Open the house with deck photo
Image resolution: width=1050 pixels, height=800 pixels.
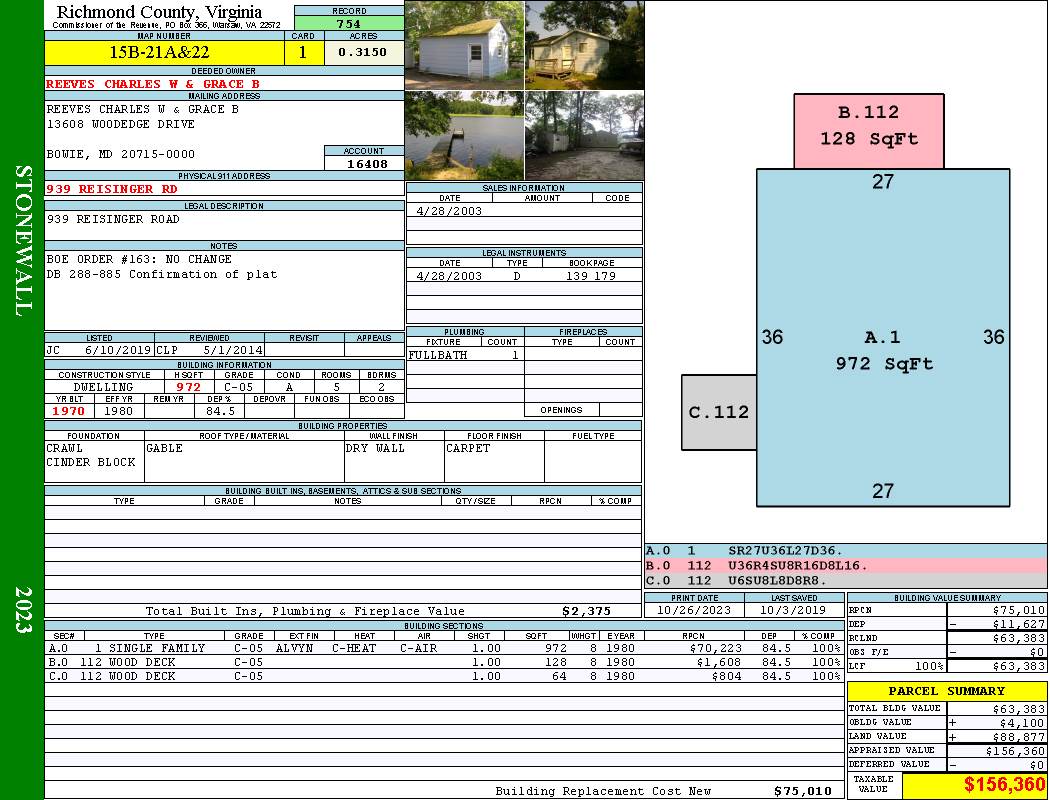(x=585, y=46)
